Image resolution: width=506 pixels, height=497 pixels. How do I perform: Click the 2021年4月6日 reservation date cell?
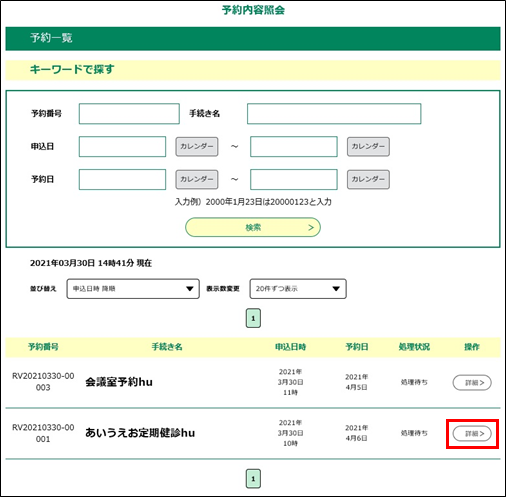356,433
